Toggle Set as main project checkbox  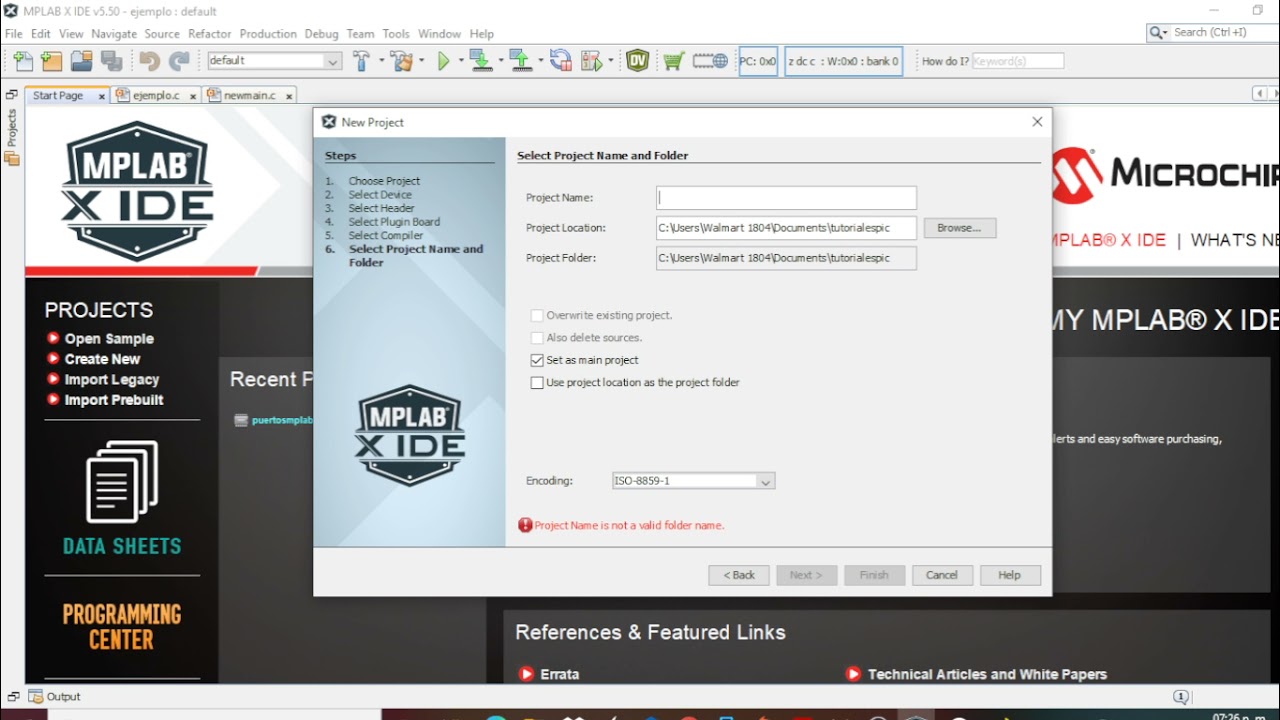pyautogui.click(x=537, y=360)
